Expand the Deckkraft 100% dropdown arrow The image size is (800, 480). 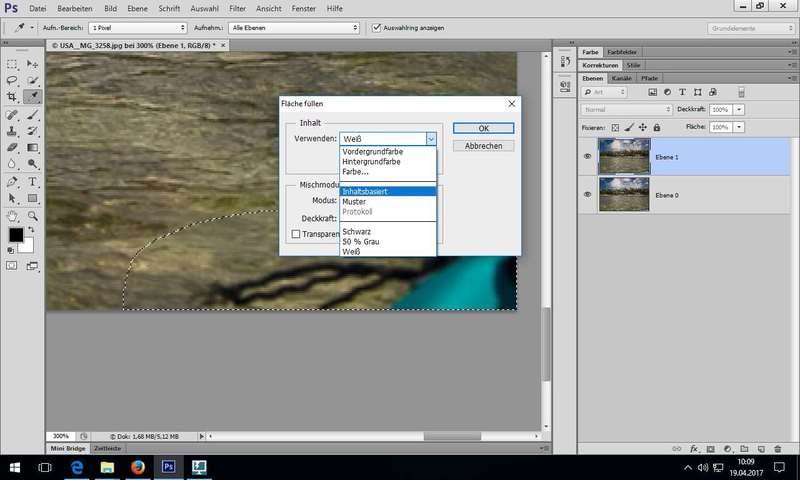(739, 109)
